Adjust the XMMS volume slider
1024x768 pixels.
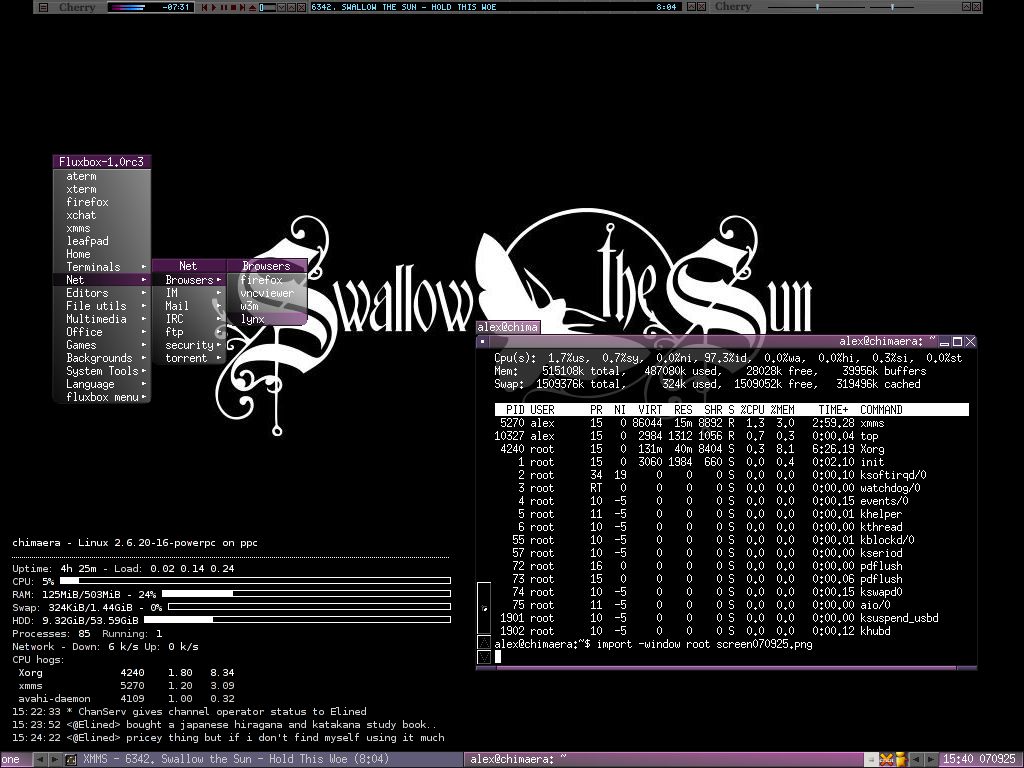tap(817, 7)
